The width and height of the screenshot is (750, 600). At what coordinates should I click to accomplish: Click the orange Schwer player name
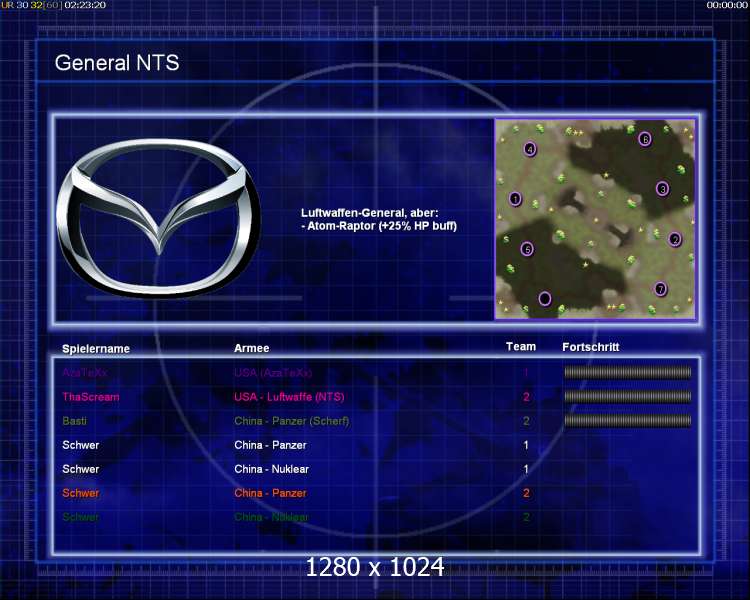80,493
